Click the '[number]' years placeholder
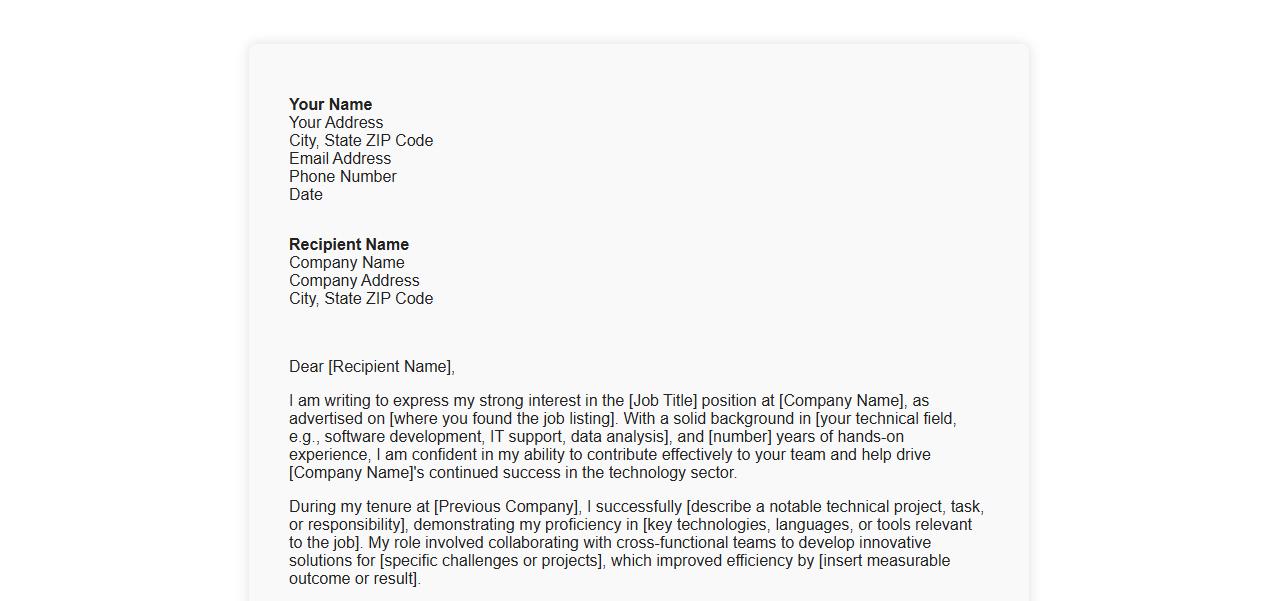The width and height of the screenshot is (1278, 601). click(x=740, y=437)
